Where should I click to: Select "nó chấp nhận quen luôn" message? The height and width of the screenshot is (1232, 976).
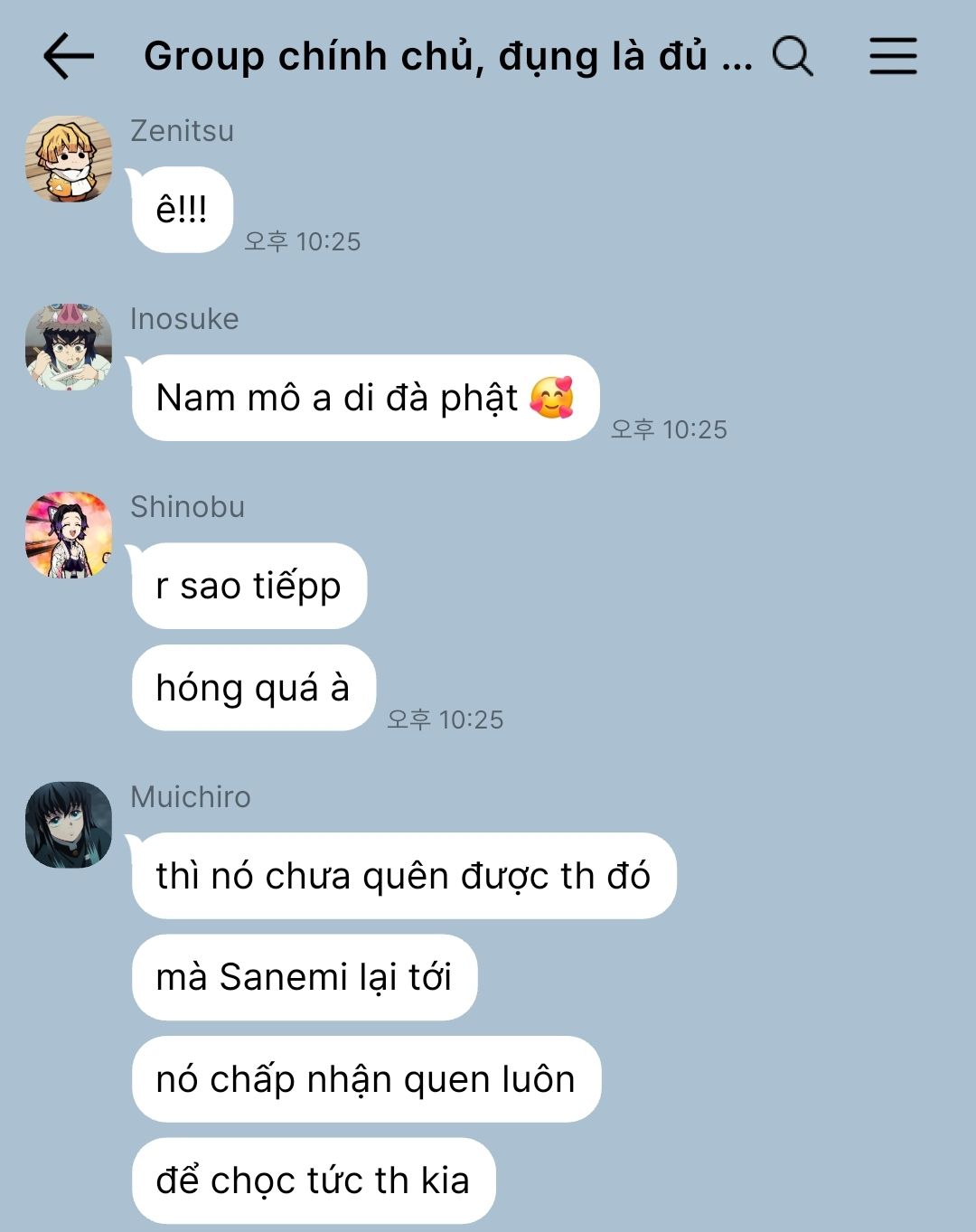(366, 1079)
